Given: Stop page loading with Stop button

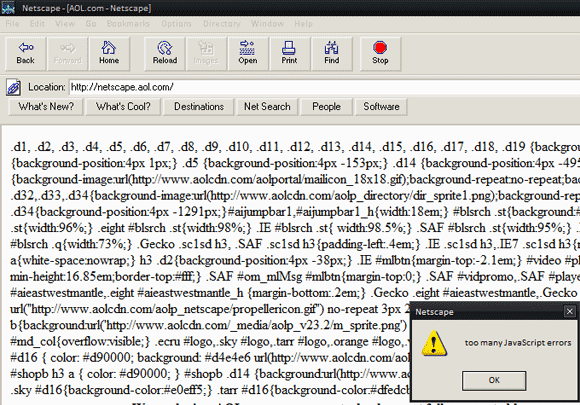Looking at the screenshot, I should [x=380, y=54].
